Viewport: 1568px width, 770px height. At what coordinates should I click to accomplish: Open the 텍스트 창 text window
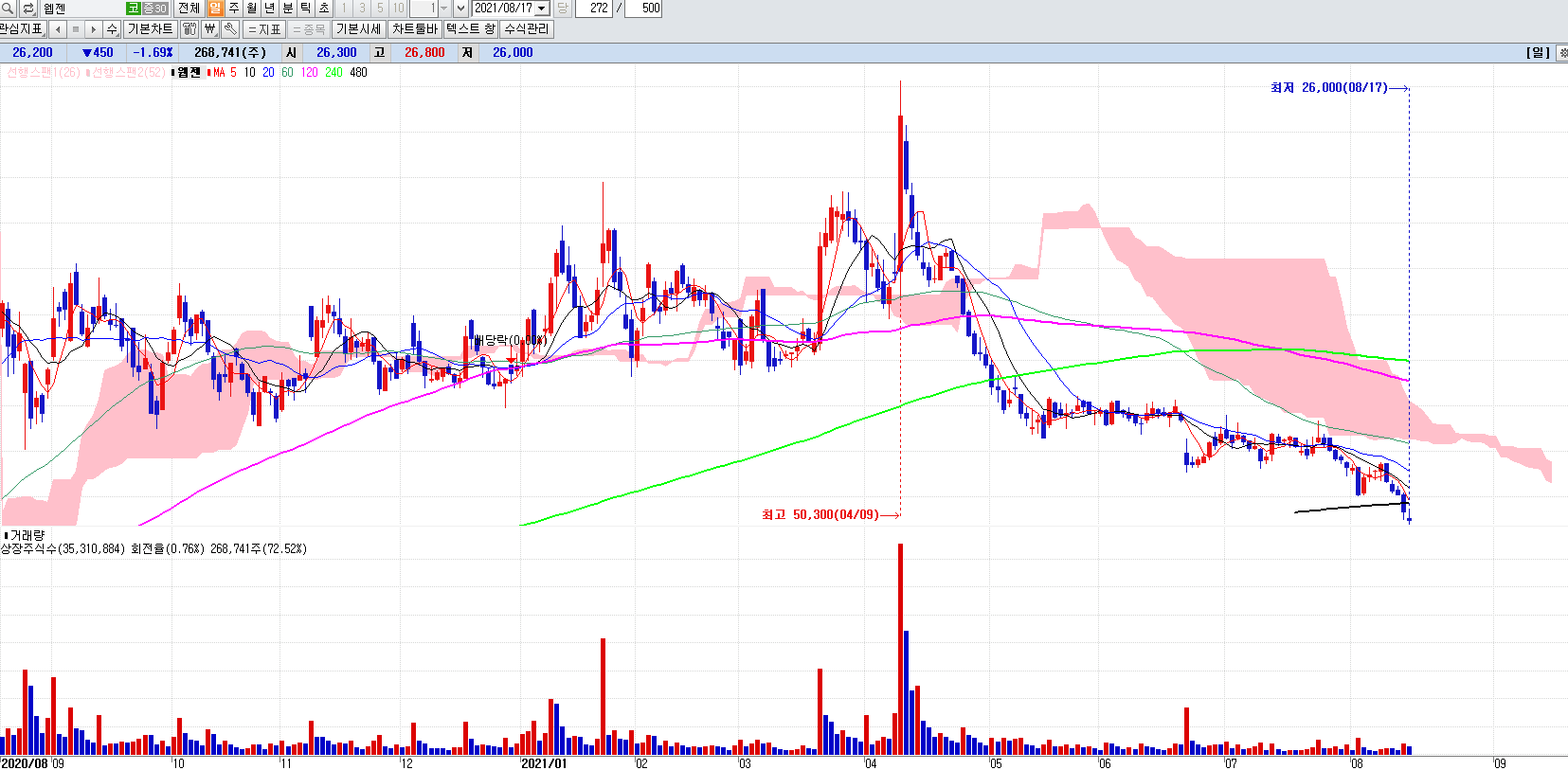[470, 28]
